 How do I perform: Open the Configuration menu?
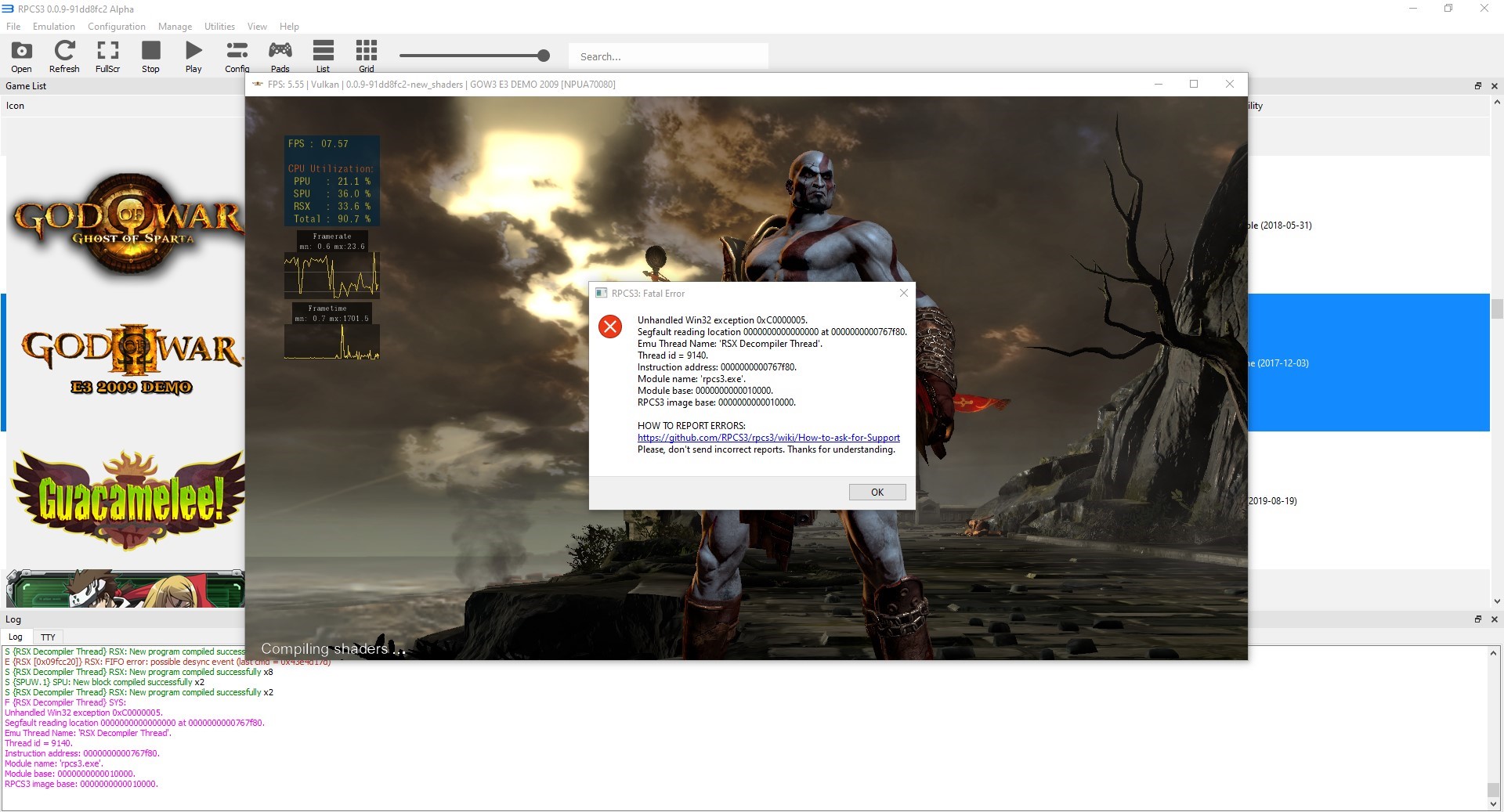click(x=117, y=27)
